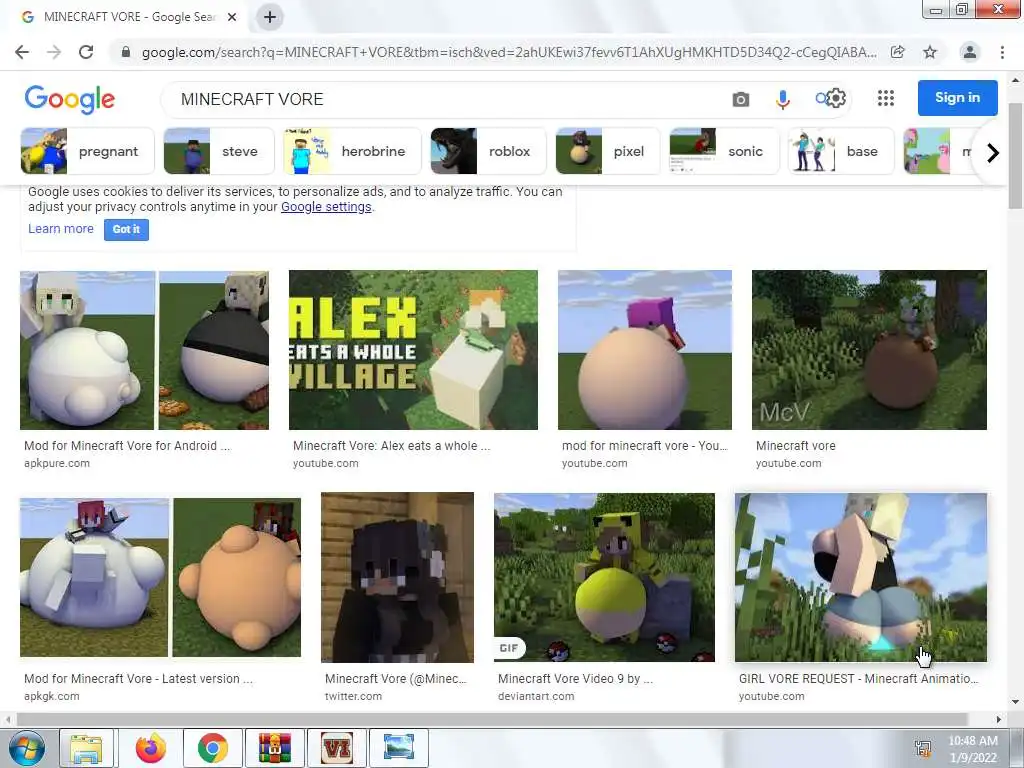Dismiss cookie notice with Got it

(126, 229)
